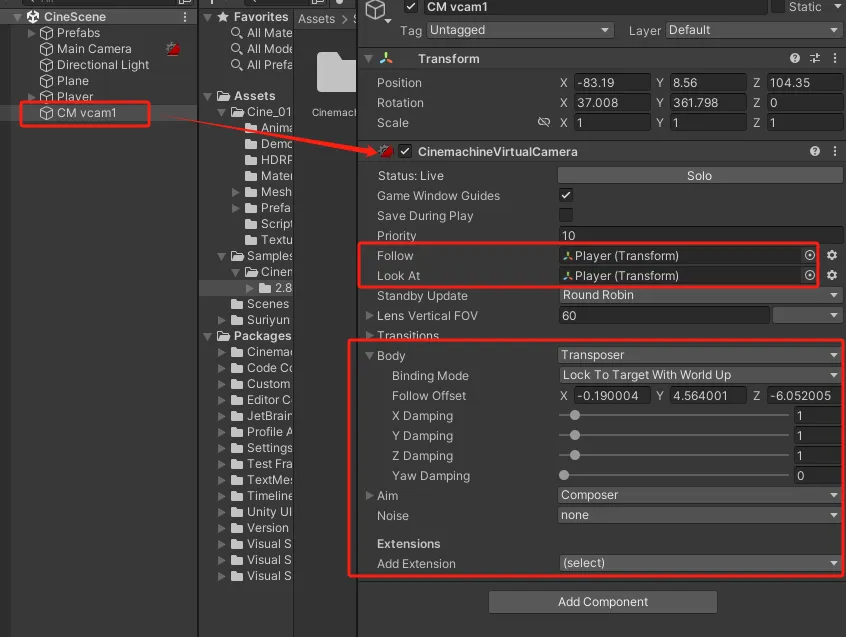The height and width of the screenshot is (637, 846).
Task: Toggle the CM vcam1 active checkbox
Action: [x=411, y=7]
